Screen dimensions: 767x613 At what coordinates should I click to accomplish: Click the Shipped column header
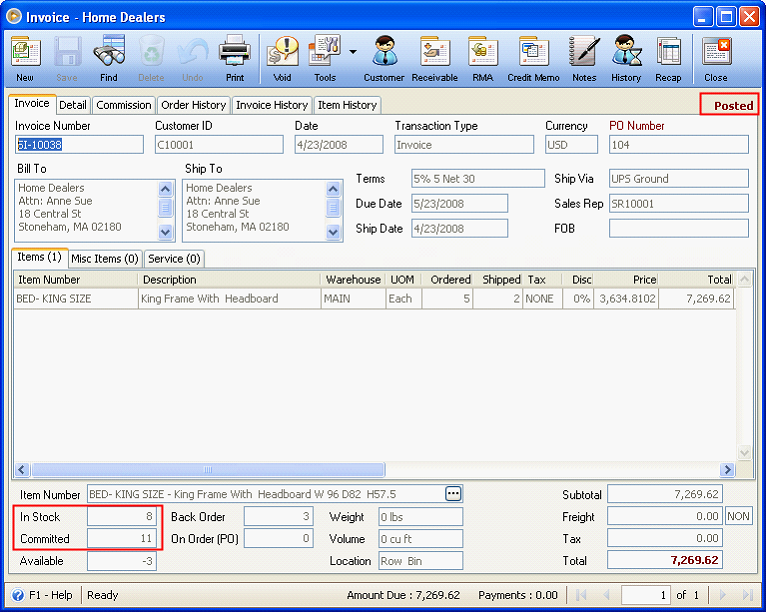tap(499, 279)
